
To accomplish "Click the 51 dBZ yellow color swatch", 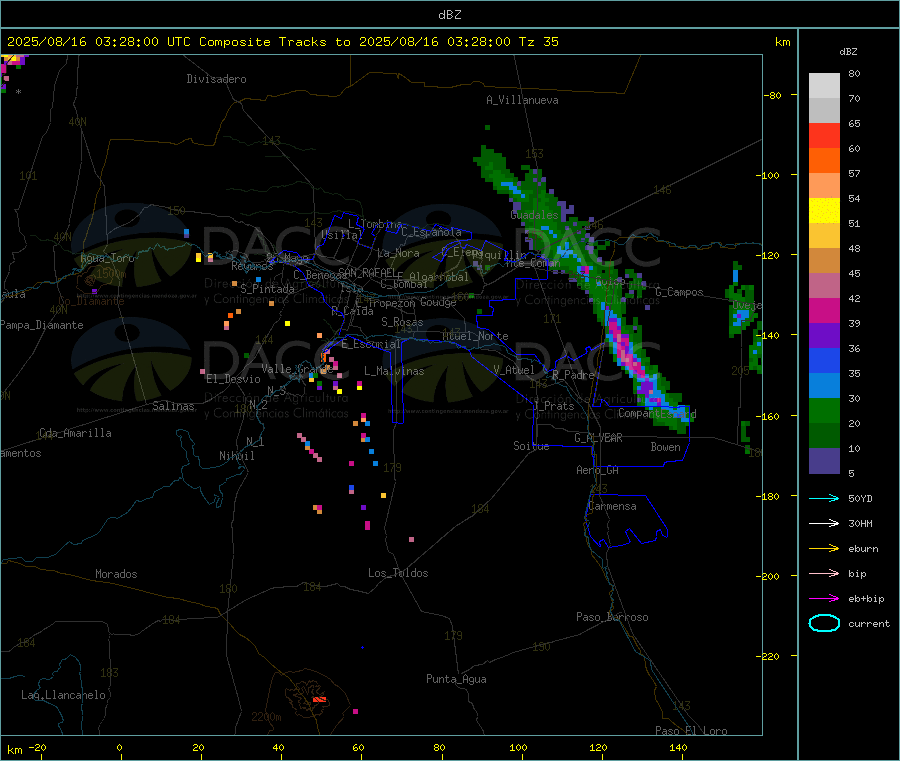I will pyautogui.click(x=824, y=211).
